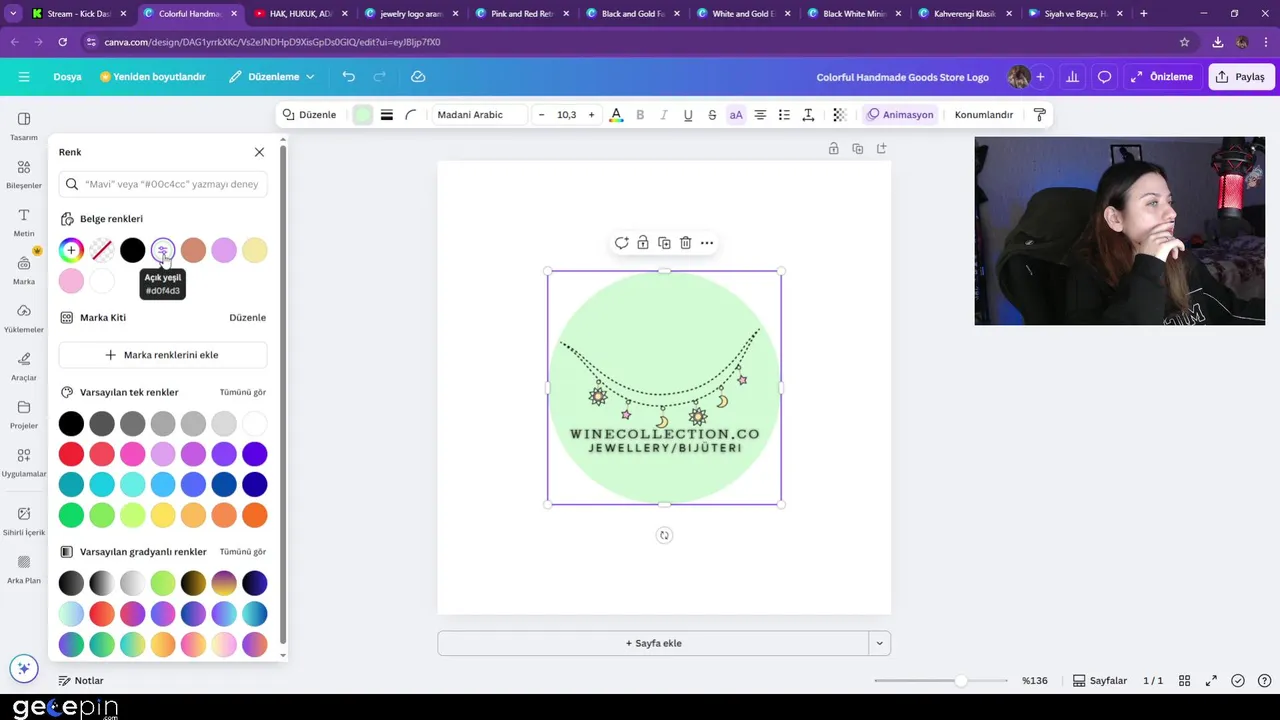Expand the Düzenleme mode dropdown
Screen dimensions: 1280x720
(x=271, y=77)
